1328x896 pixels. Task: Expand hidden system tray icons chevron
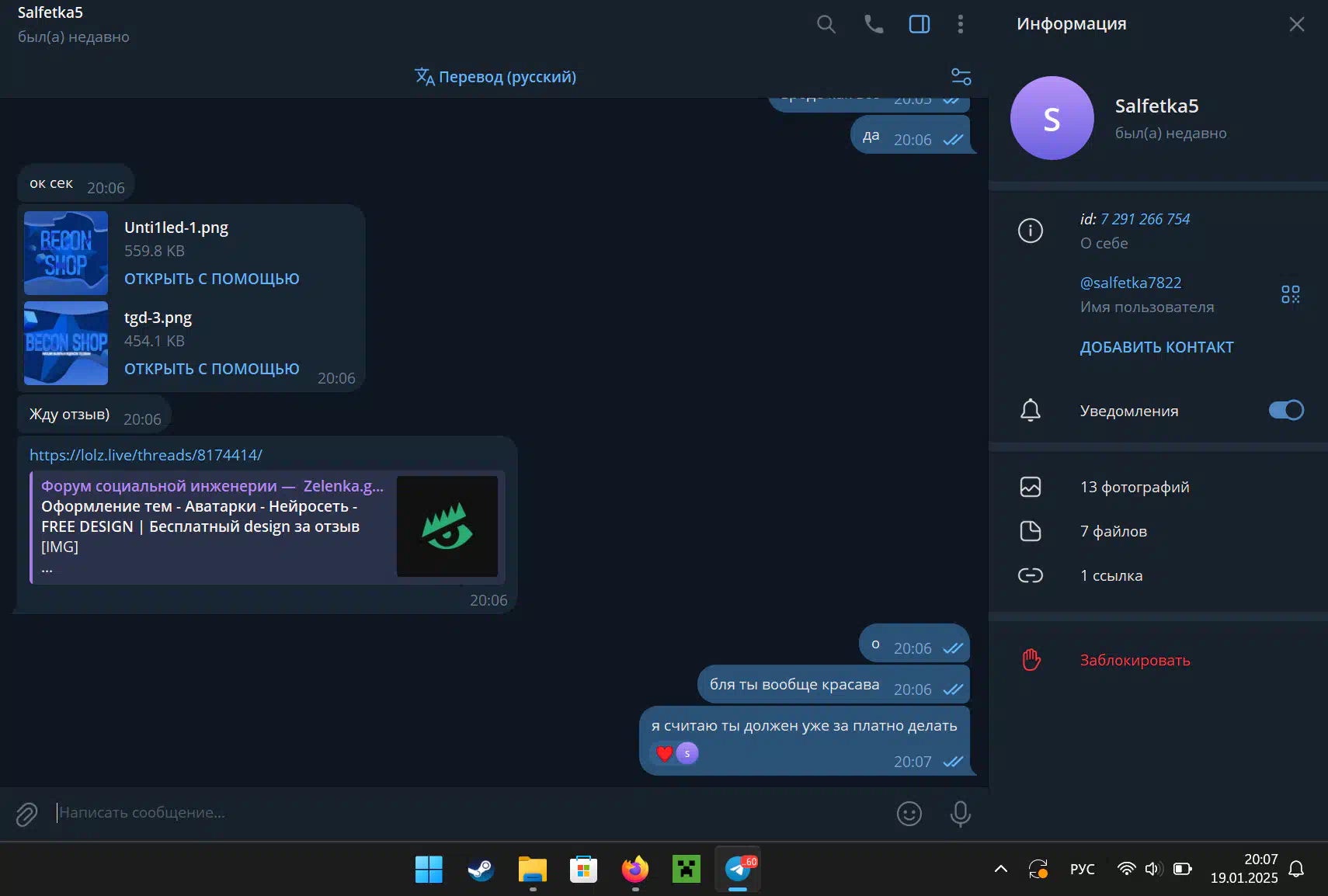coord(1001,869)
